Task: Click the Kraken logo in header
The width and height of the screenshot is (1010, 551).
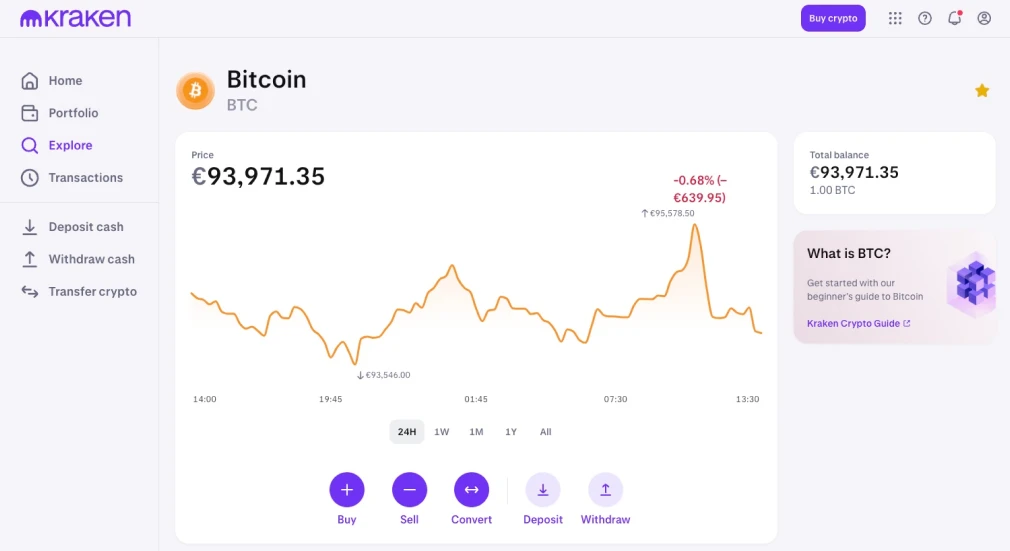Action: tap(75, 18)
